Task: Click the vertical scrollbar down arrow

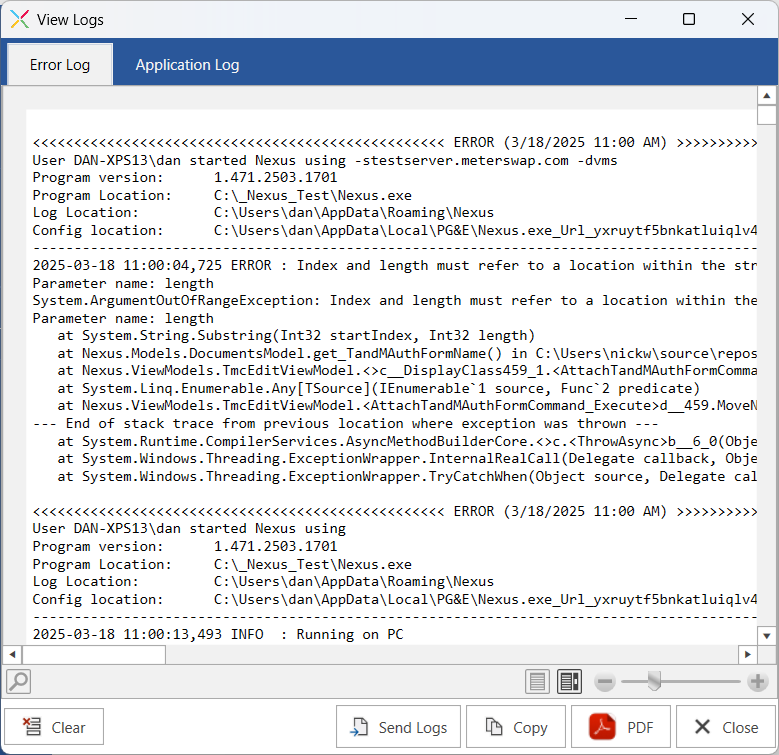Action: (767, 636)
